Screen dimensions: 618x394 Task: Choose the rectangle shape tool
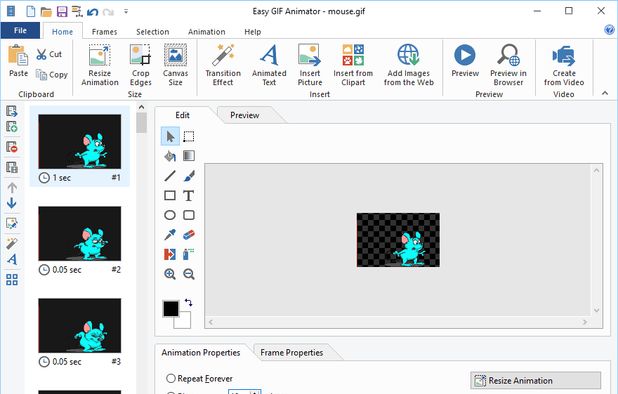coord(170,195)
